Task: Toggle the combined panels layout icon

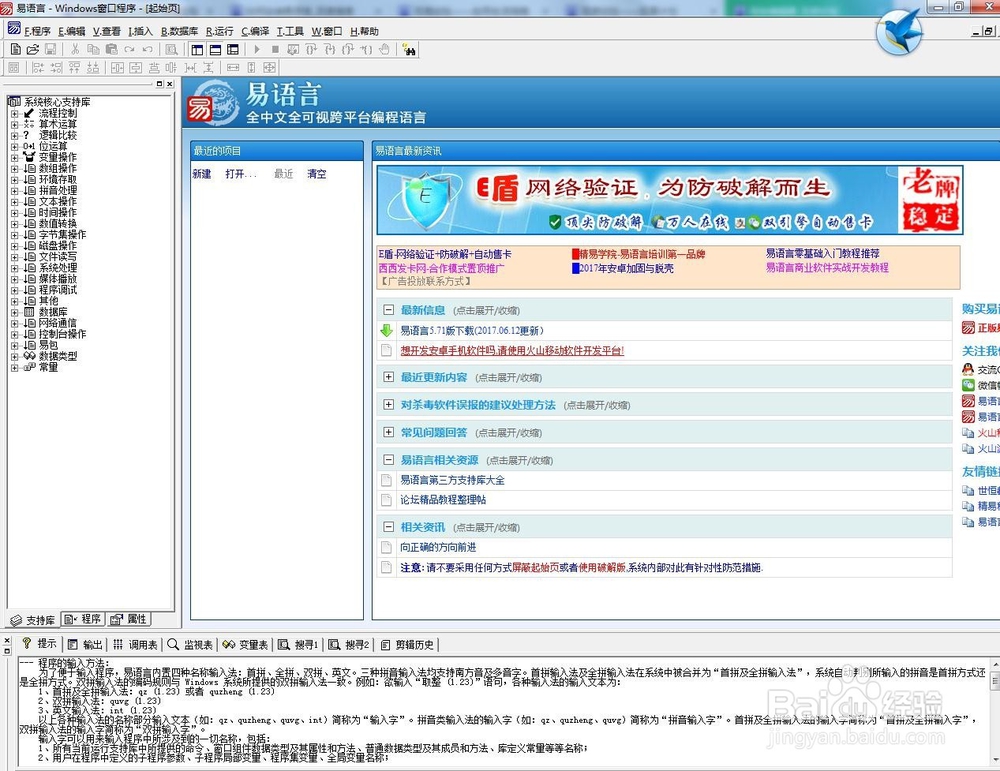Action: click(233, 49)
